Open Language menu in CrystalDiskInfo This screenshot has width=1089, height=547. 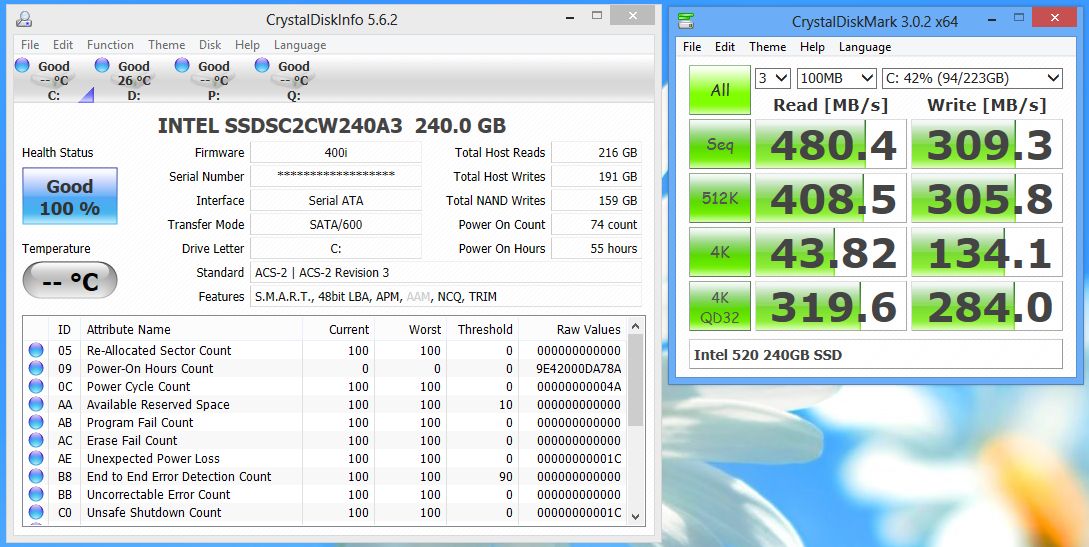[x=300, y=44]
